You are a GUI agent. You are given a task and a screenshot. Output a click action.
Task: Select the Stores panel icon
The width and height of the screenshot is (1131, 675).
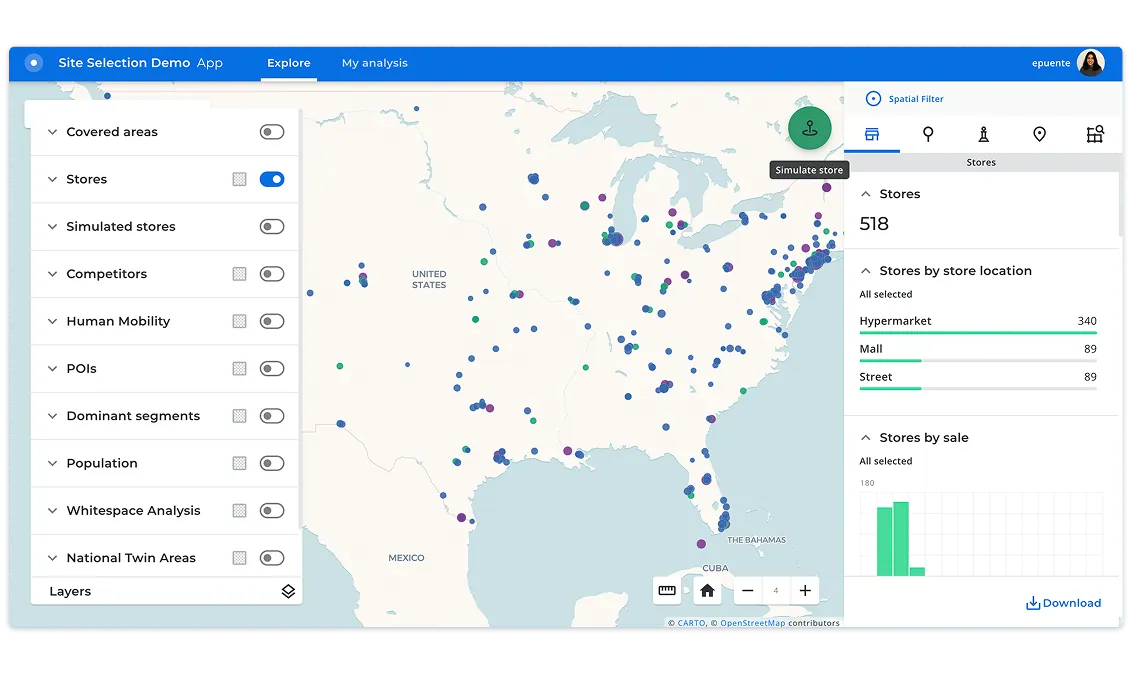[872, 134]
